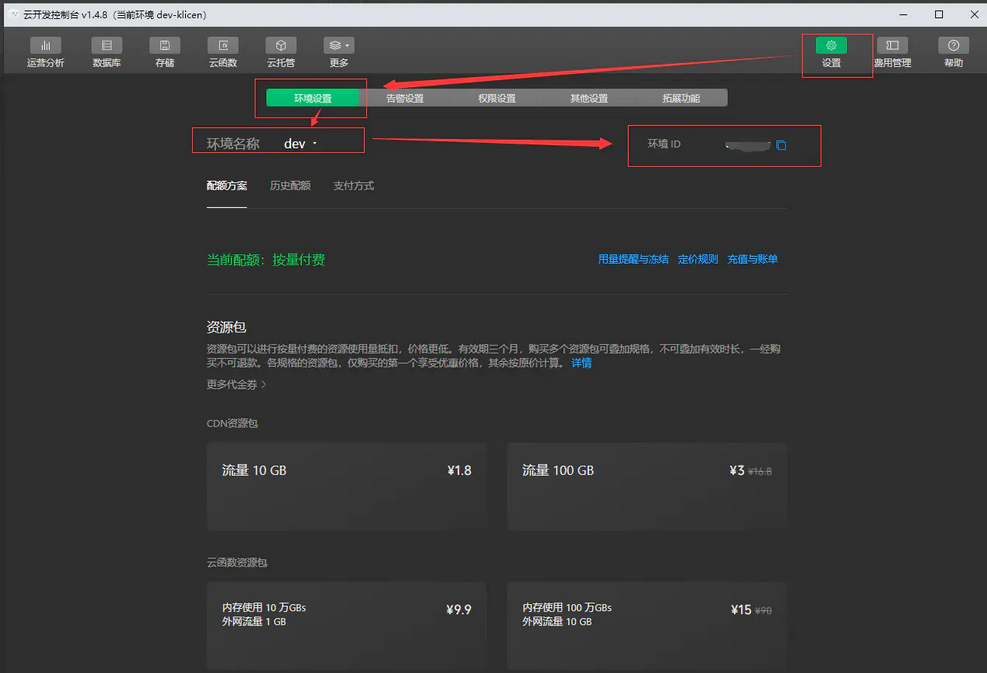Select the 流量 100 GB CDN package
The width and height of the screenshot is (987, 673).
pos(646,487)
